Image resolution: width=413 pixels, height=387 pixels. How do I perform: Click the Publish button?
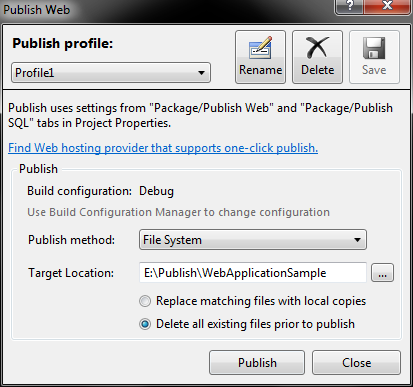click(x=257, y=362)
